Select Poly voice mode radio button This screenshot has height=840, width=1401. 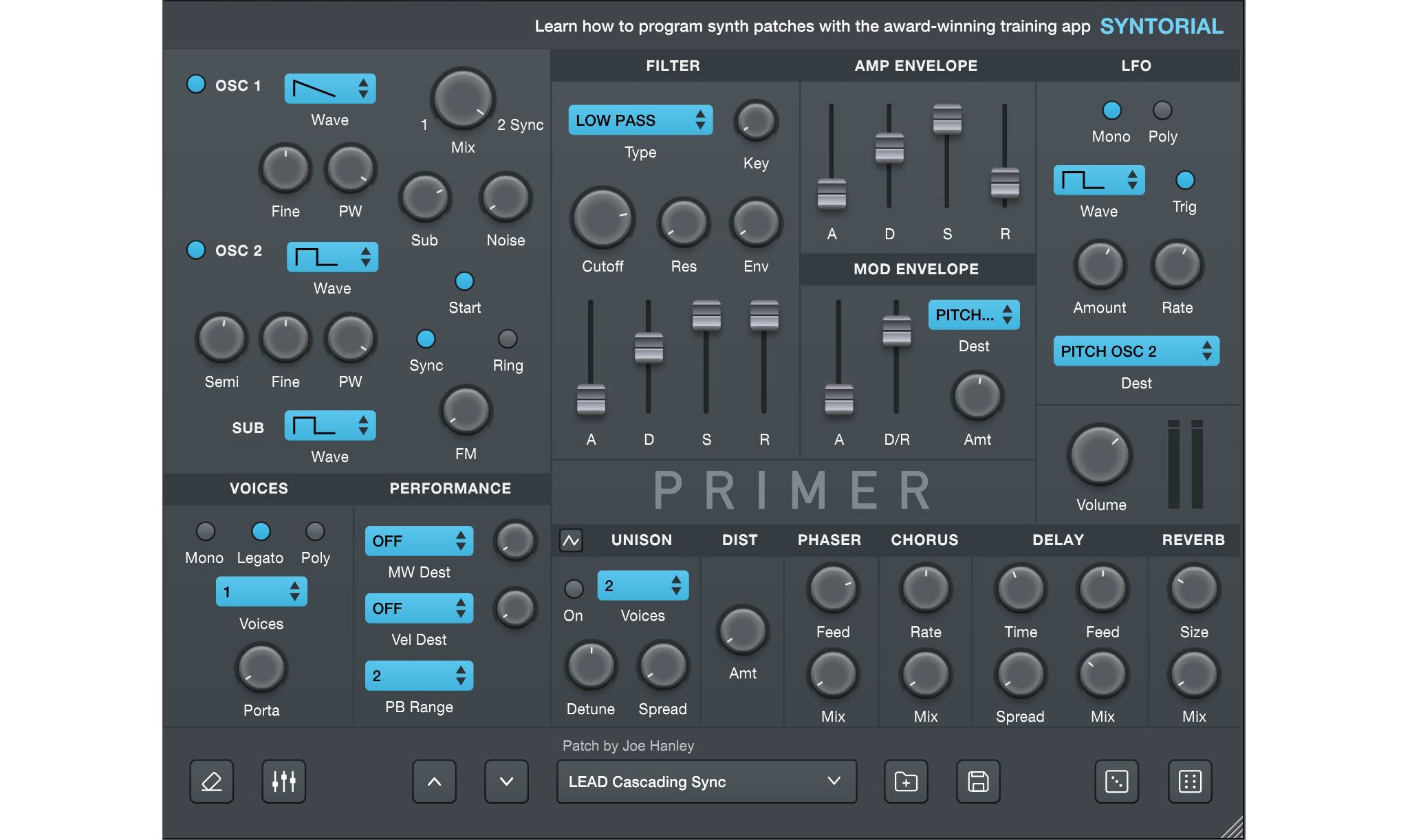point(315,531)
